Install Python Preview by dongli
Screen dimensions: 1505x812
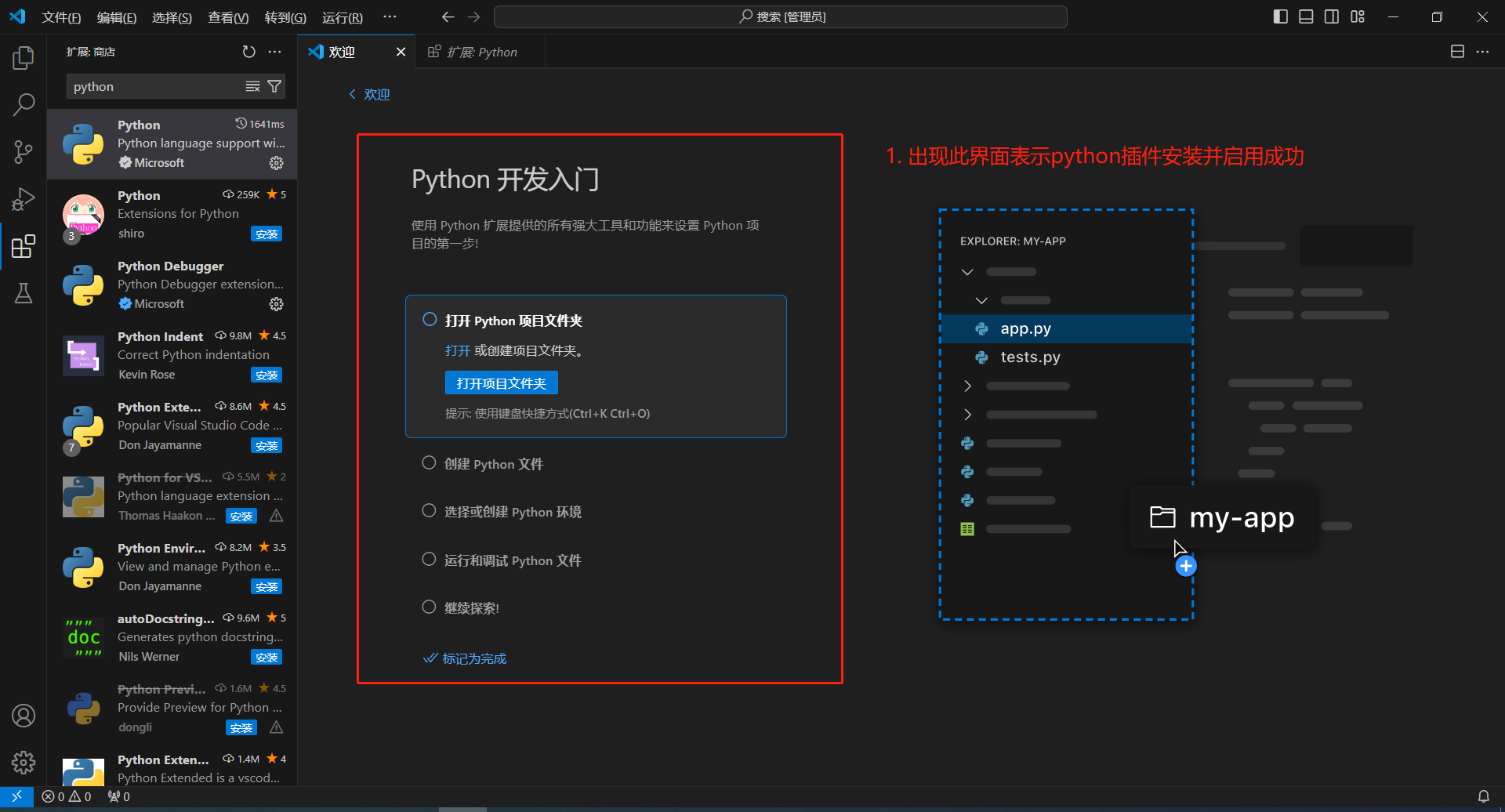pos(241,727)
